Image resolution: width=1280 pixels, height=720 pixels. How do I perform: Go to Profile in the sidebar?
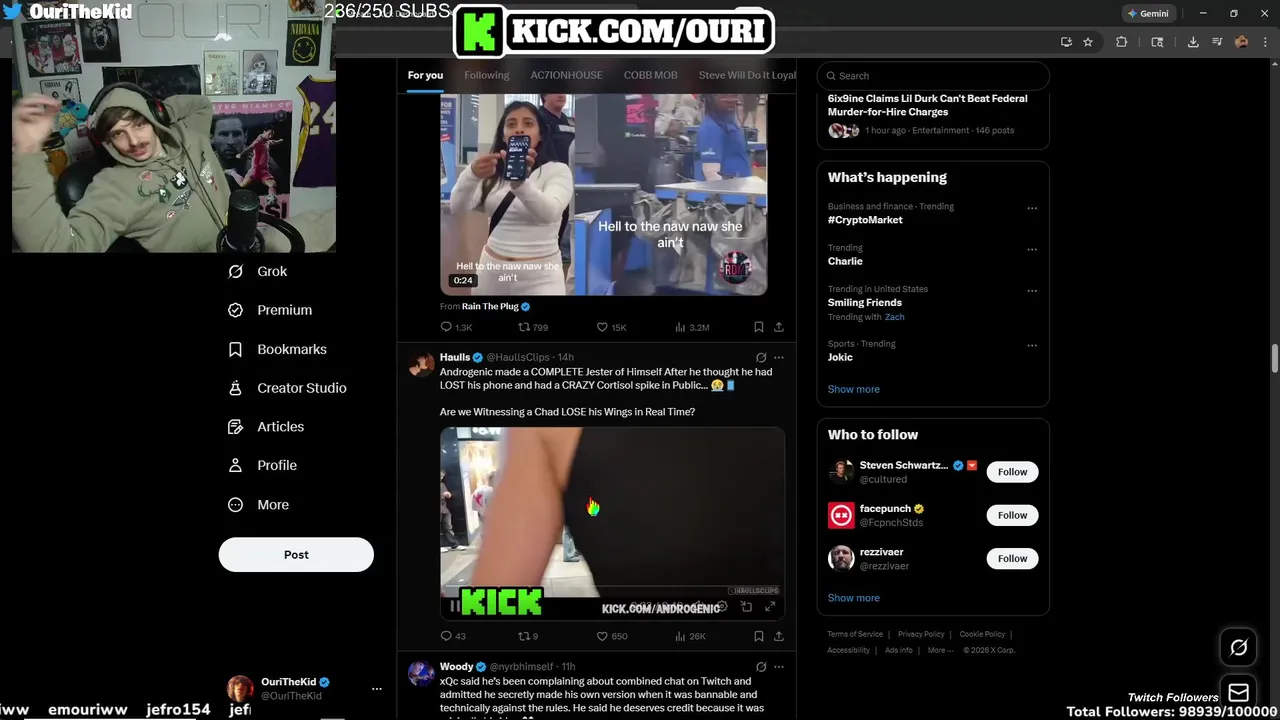click(x=262, y=465)
